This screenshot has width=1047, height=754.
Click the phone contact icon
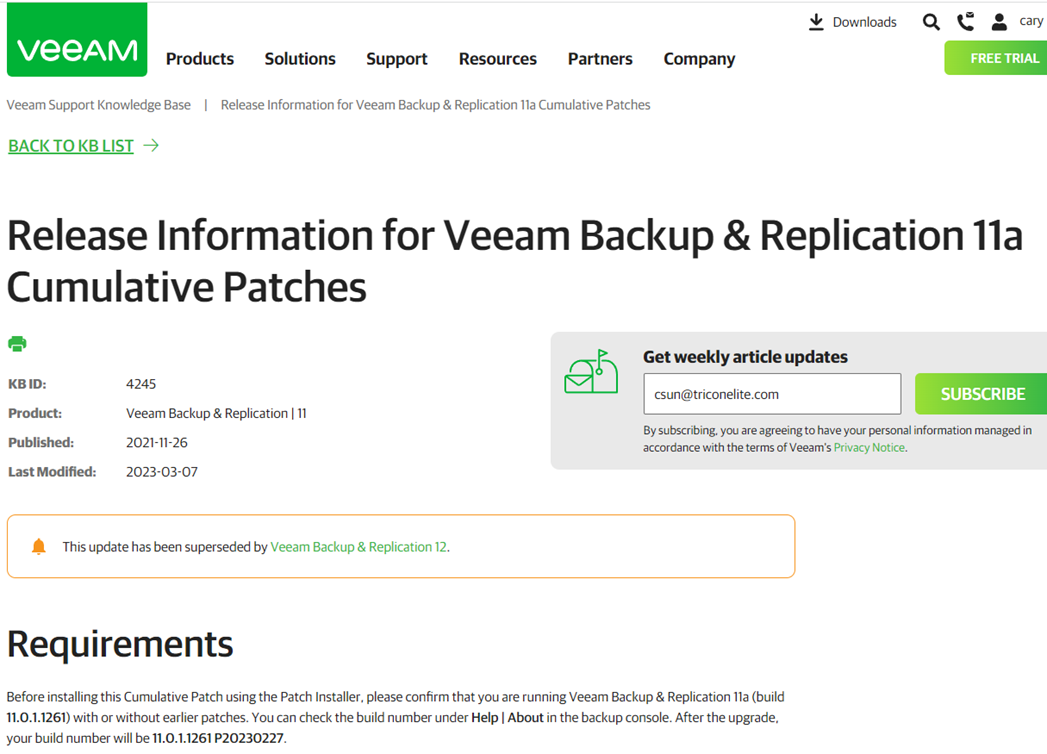coord(966,22)
